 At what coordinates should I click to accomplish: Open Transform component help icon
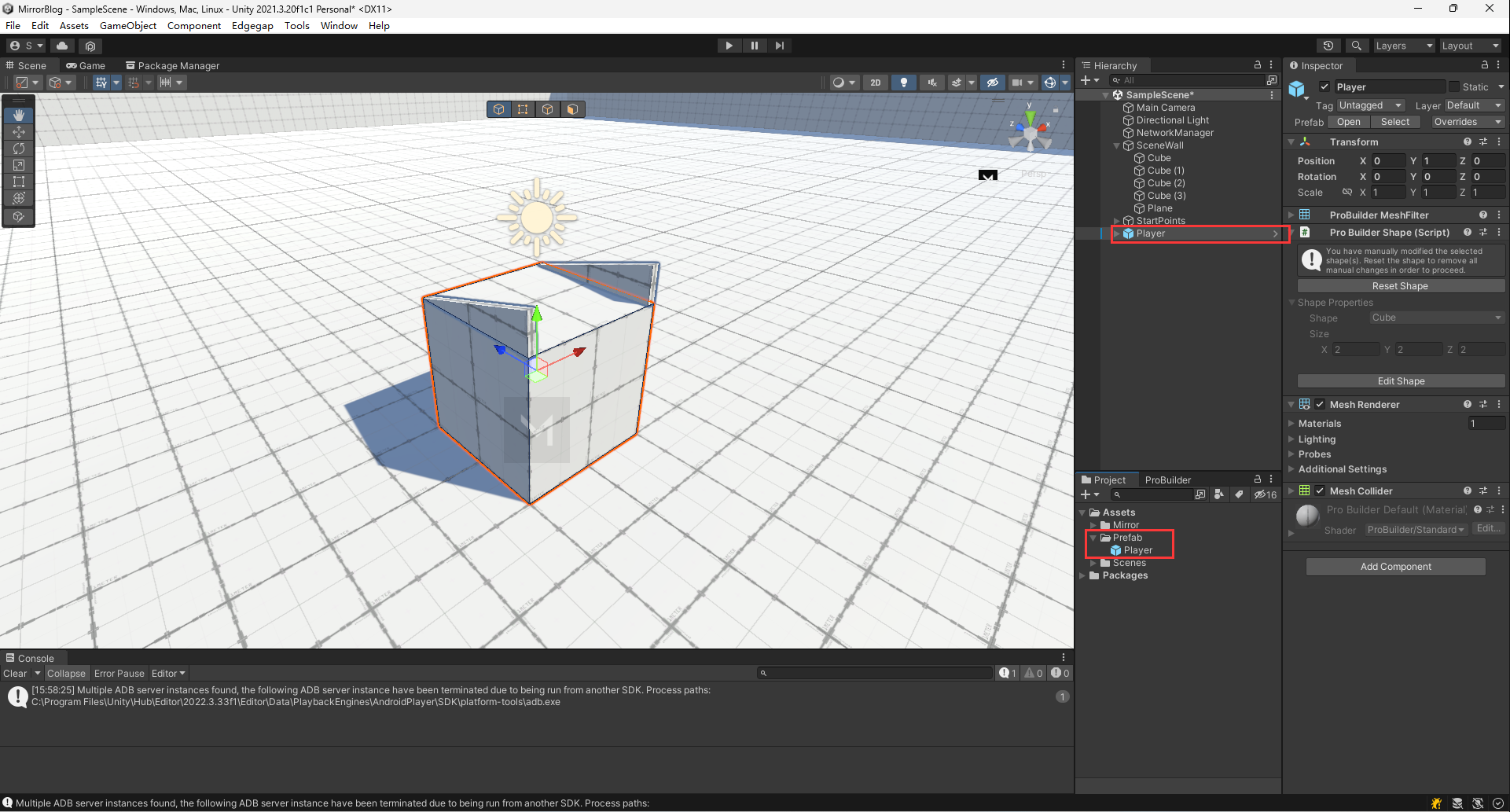click(1468, 141)
